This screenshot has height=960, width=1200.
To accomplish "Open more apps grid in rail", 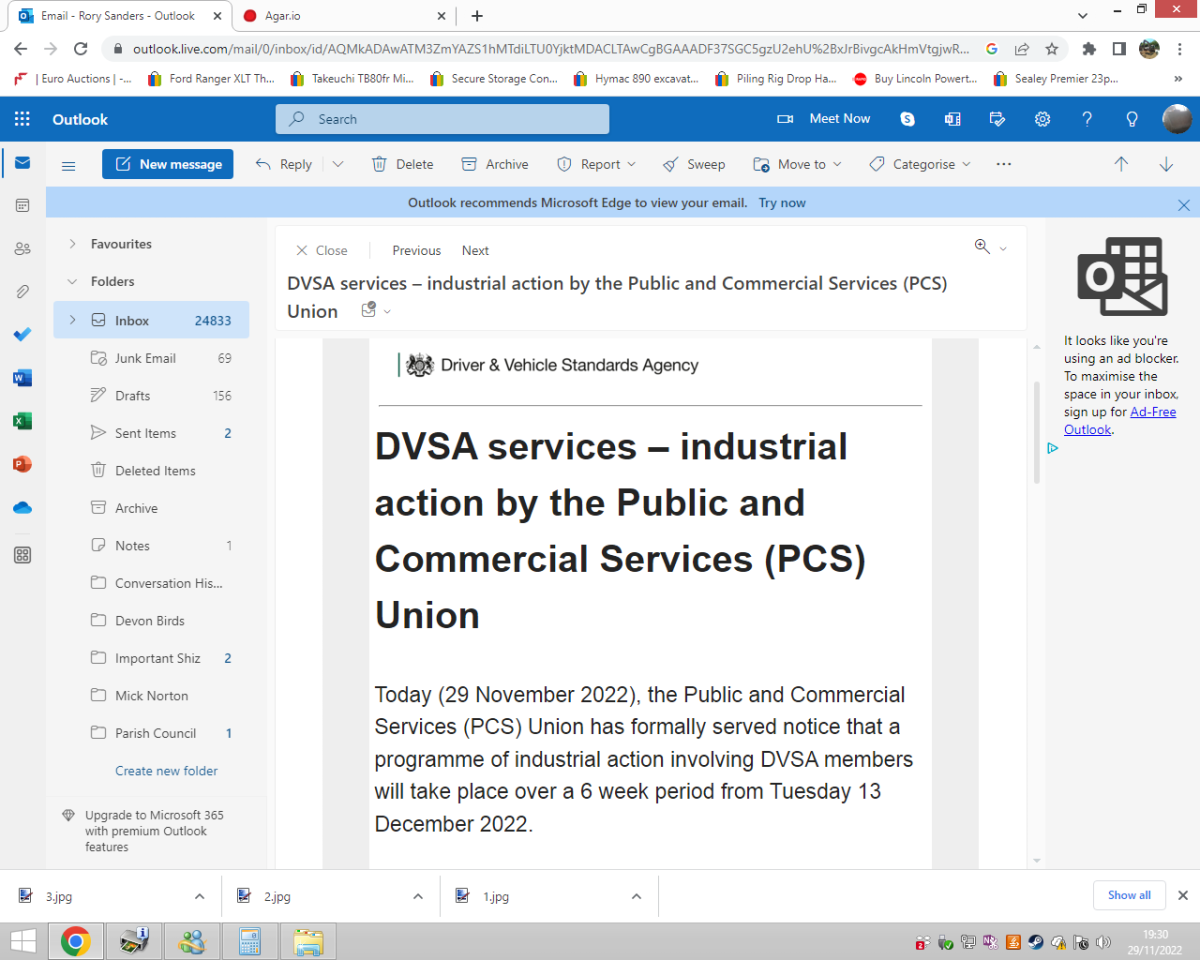I will (x=22, y=555).
